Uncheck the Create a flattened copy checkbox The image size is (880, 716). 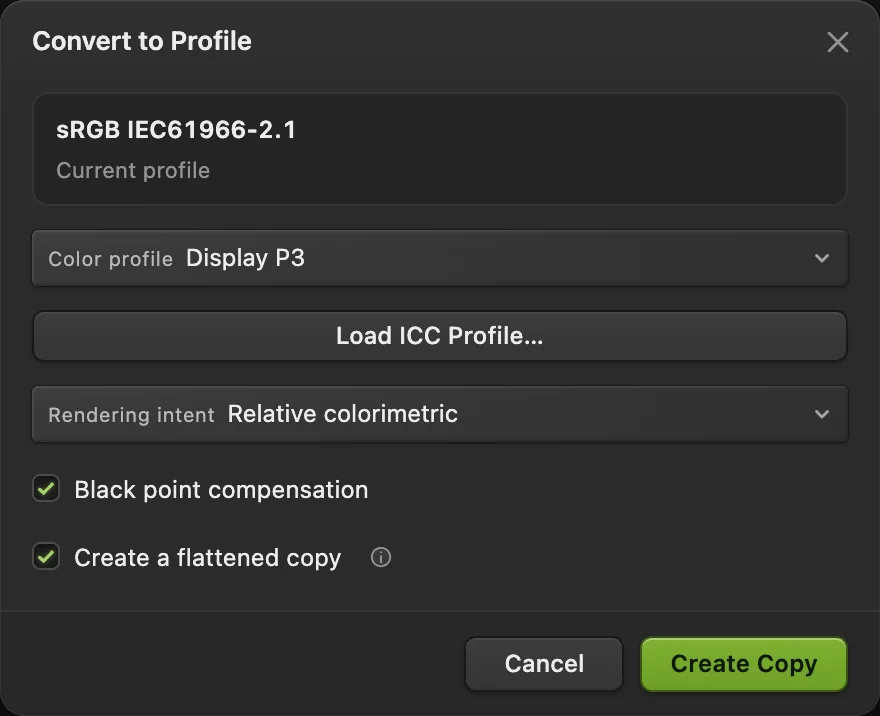tap(46, 557)
